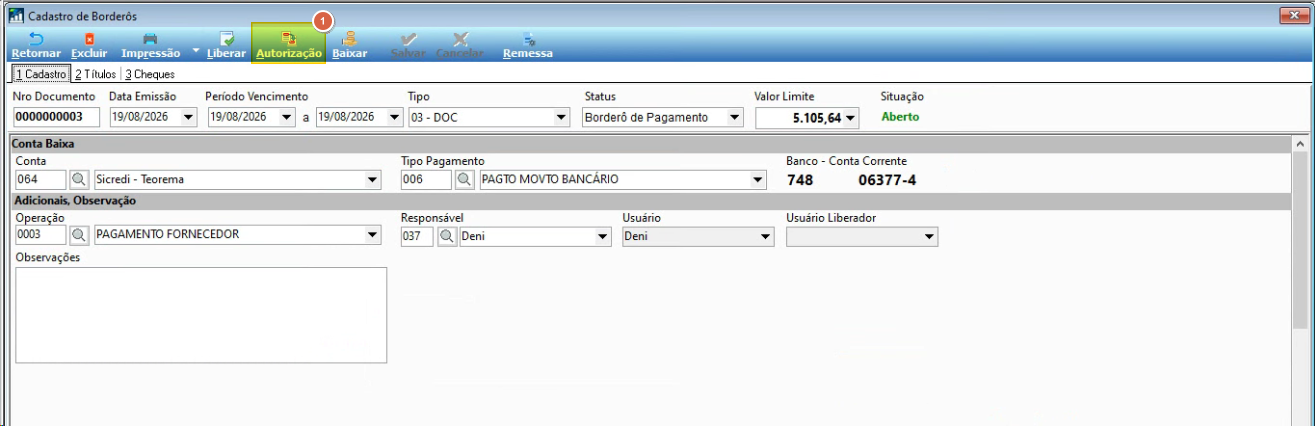Click the account number 06377-4 text
The height and width of the screenshot is (426, 1315).
887,180
